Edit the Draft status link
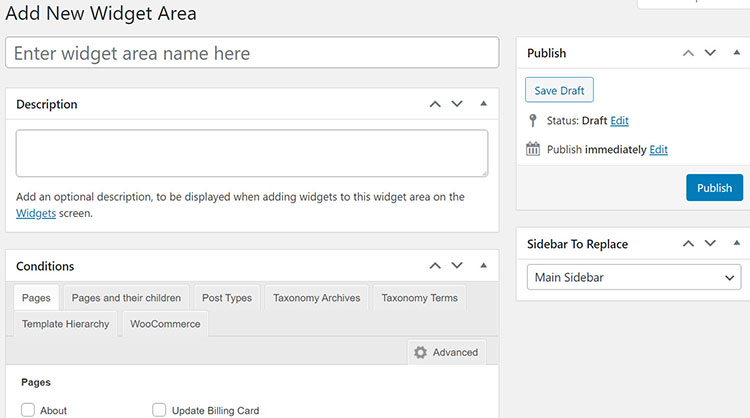Image resolution: width=750 pixels, height=418 pixels. (620, 121)
